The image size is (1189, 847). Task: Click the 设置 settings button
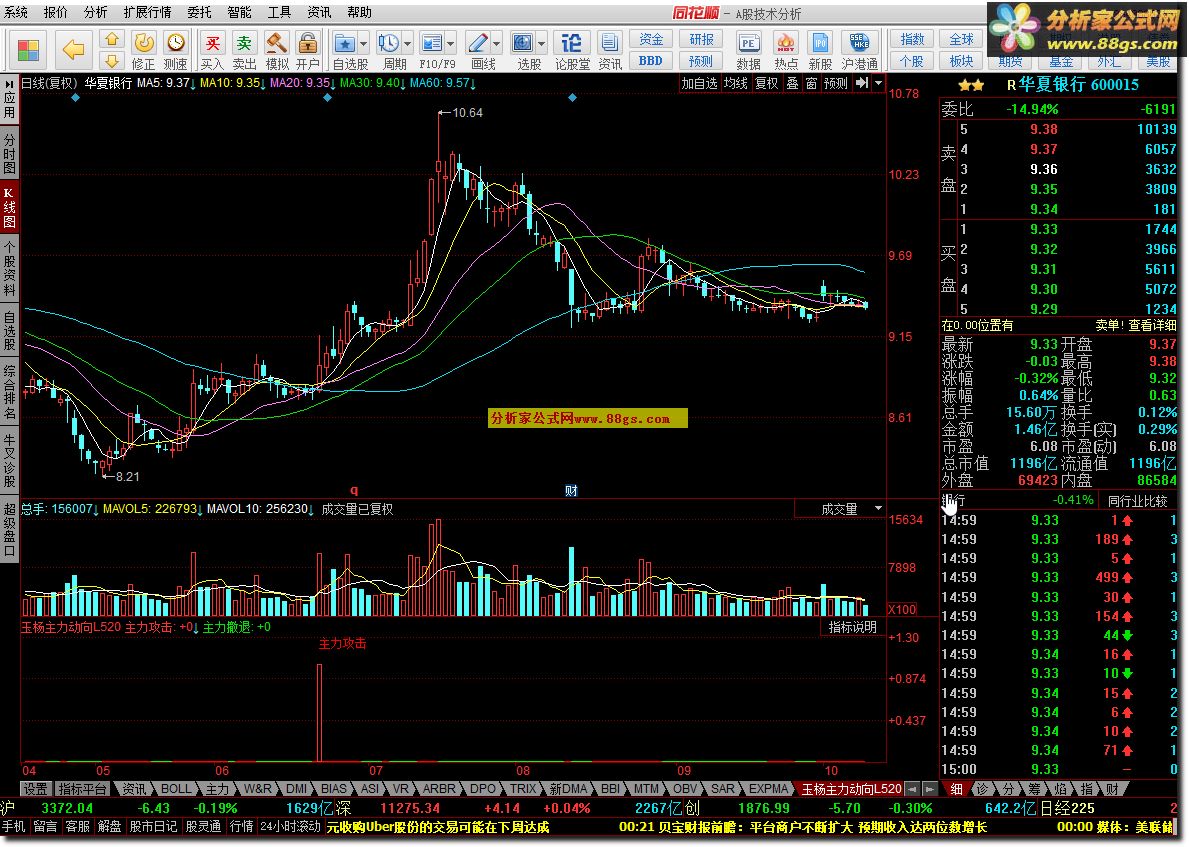(35, 789)
